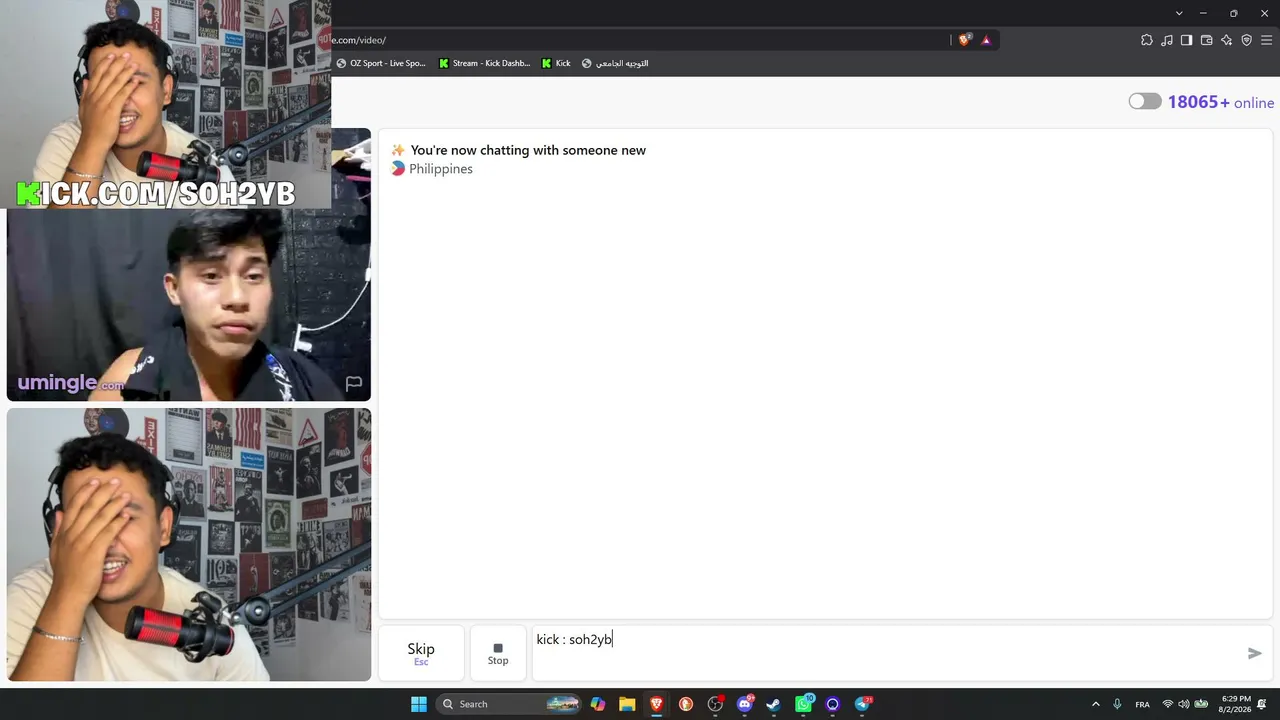Click the stranger's video feed
The height and width of the screenshot is (720, 1280).
click(189, 305)
